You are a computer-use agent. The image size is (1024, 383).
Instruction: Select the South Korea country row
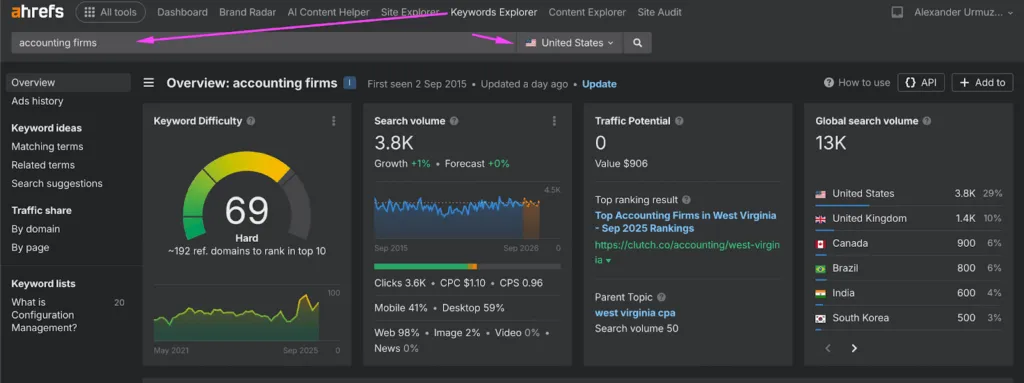(908, 318)
